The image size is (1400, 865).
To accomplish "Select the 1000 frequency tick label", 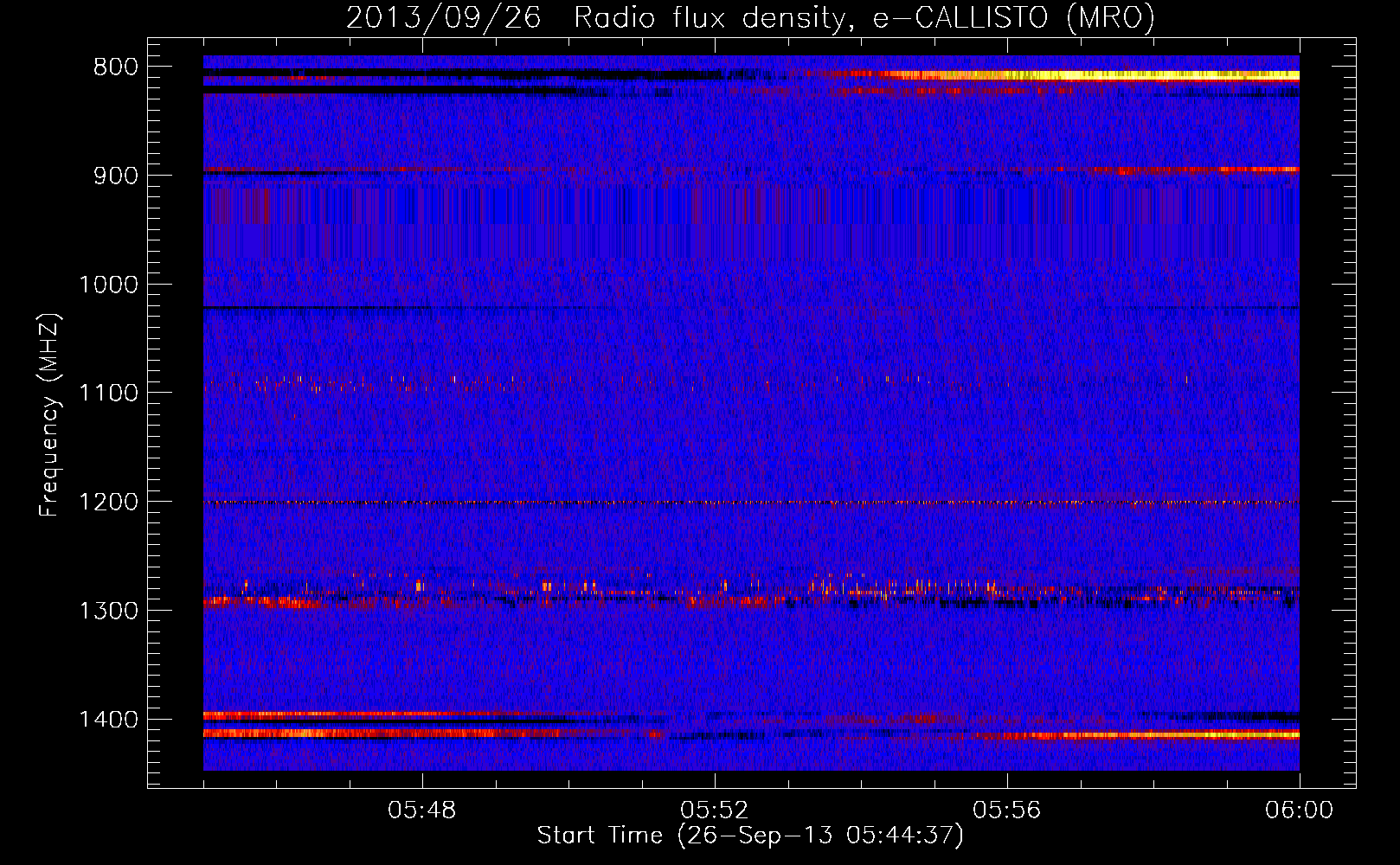I will [108, 285].
